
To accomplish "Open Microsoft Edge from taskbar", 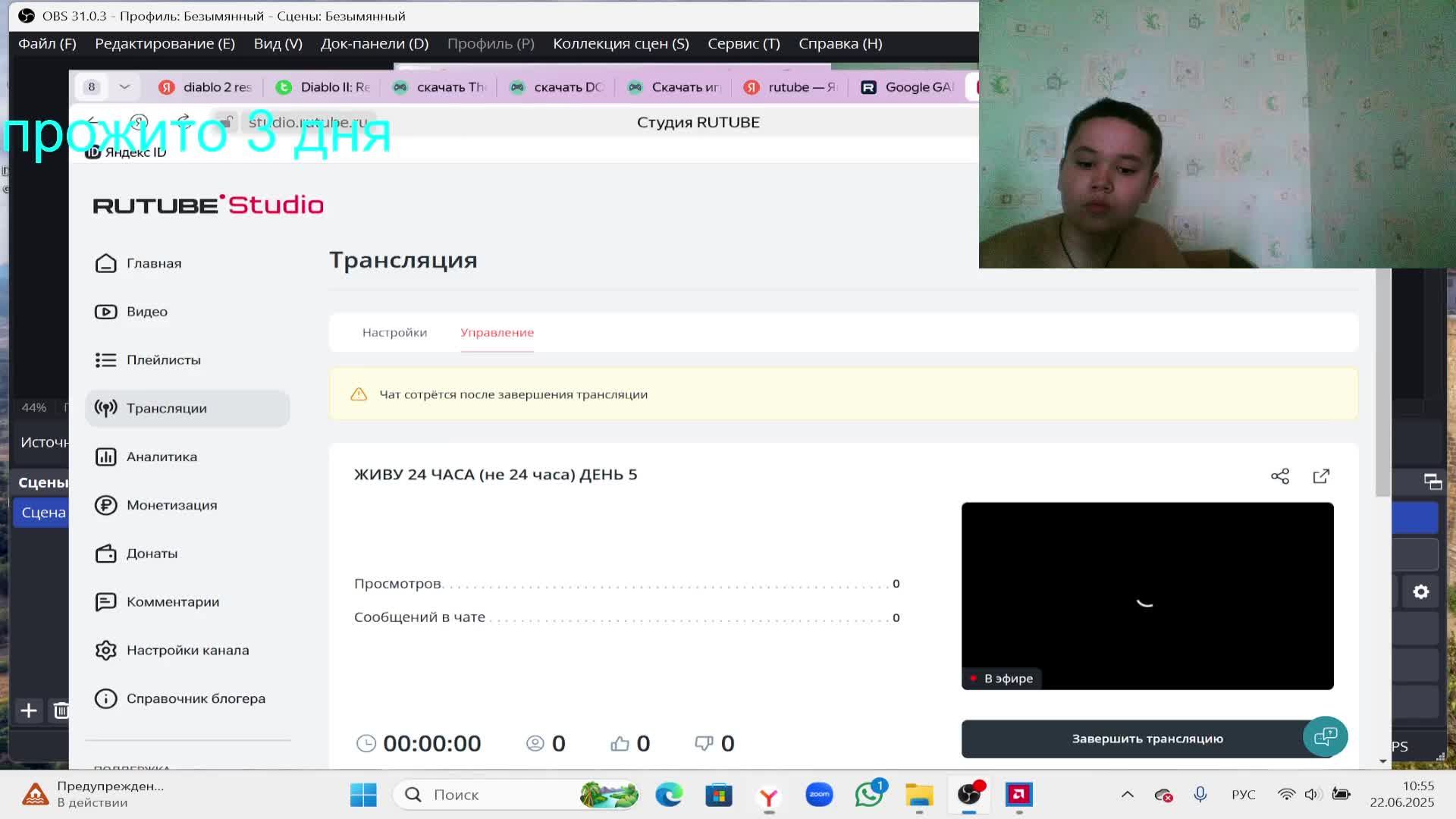I will point(669,795).
